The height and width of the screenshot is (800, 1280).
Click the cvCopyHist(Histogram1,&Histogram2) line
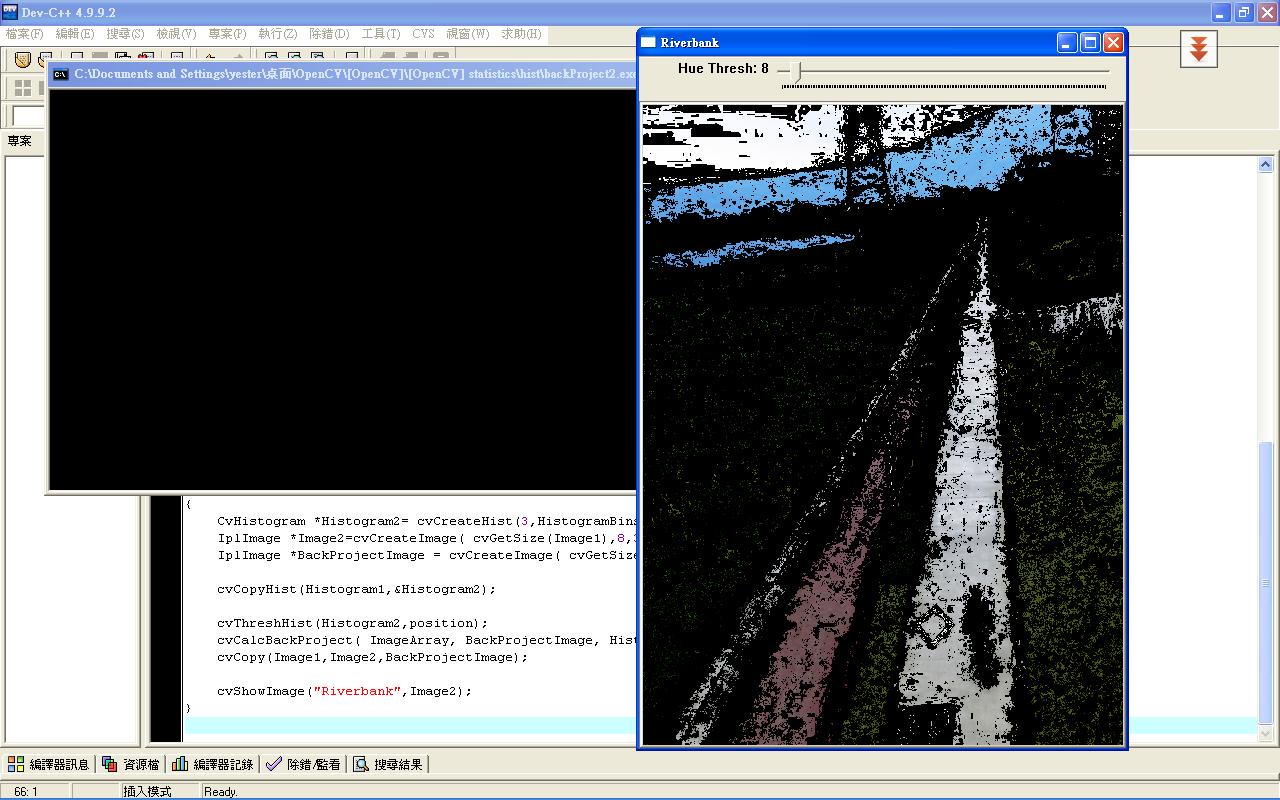pos(356,589)
